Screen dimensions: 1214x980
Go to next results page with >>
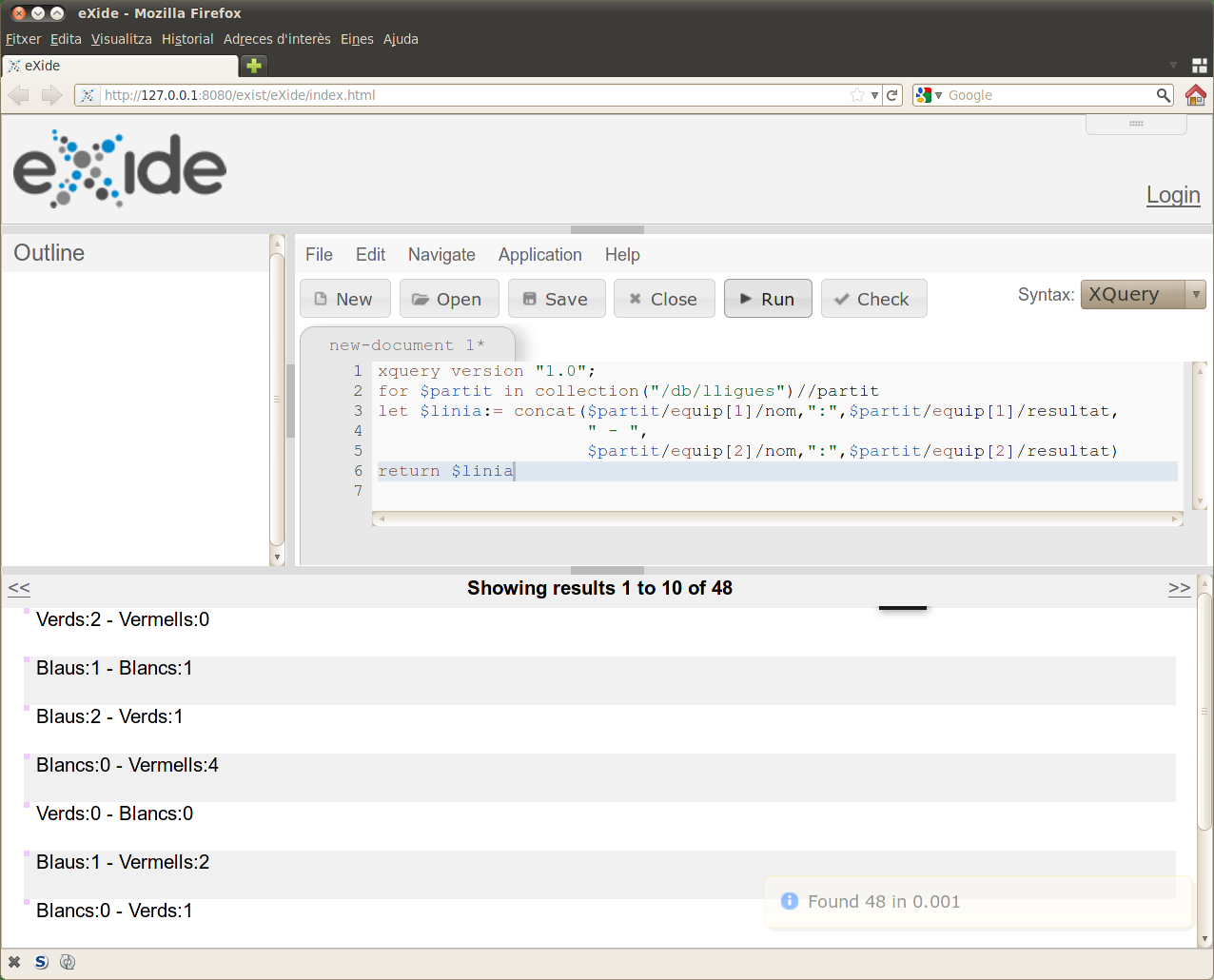coord(1179,588)
